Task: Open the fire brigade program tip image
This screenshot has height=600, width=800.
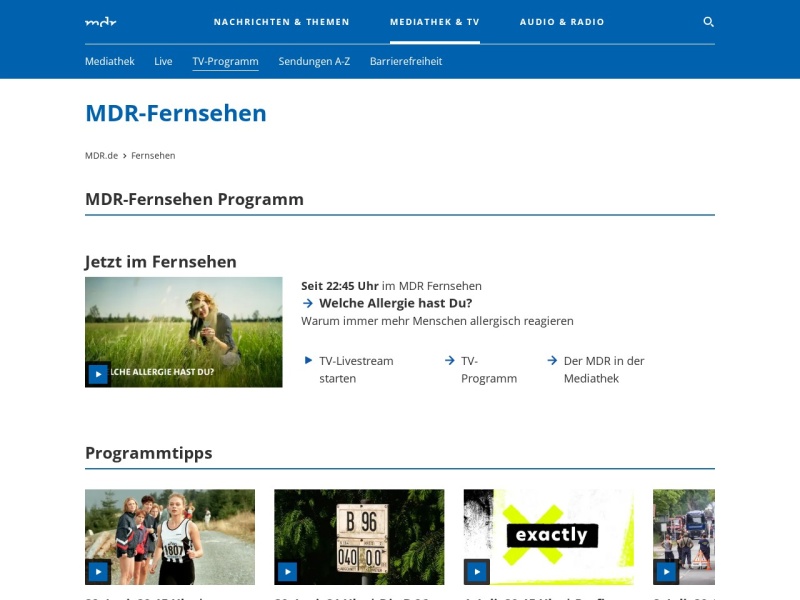Action: [x=684, y=537]
